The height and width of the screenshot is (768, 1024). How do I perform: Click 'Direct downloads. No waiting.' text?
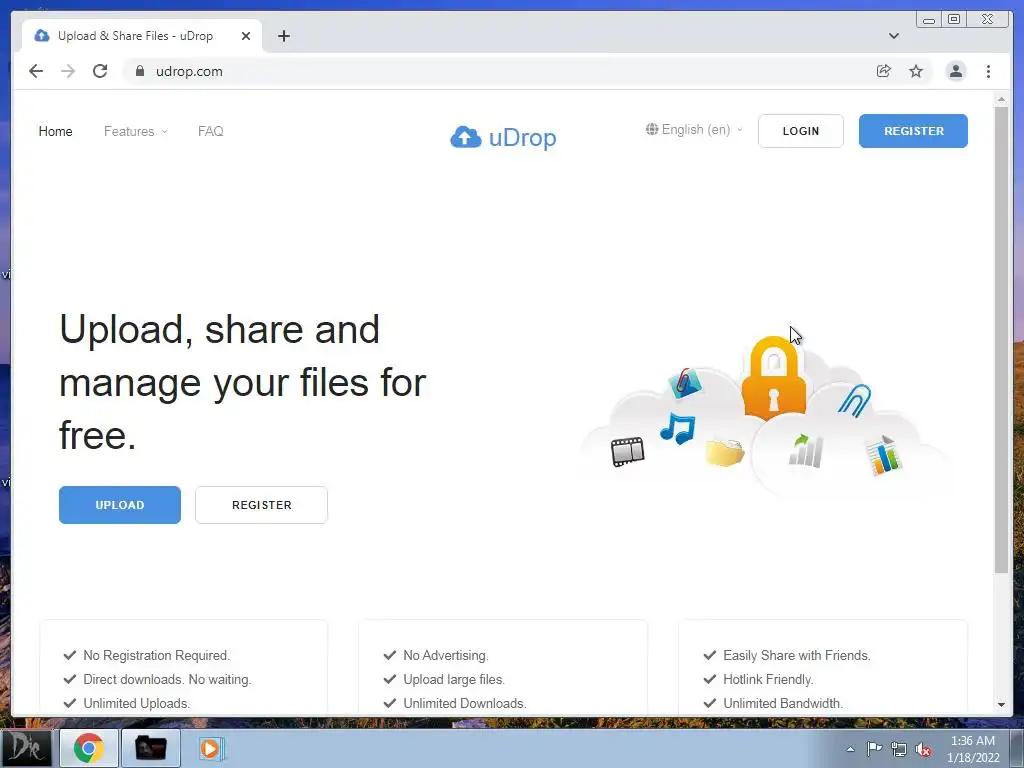coord(167,679)
